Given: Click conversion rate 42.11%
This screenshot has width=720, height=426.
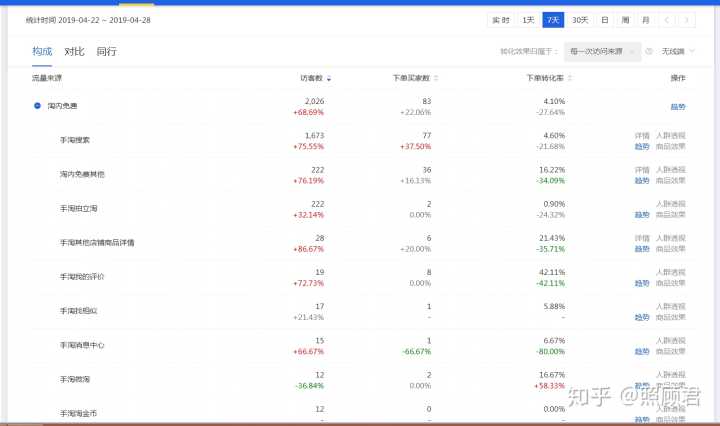Looking at the screenshot, I should tap(552, 272).
